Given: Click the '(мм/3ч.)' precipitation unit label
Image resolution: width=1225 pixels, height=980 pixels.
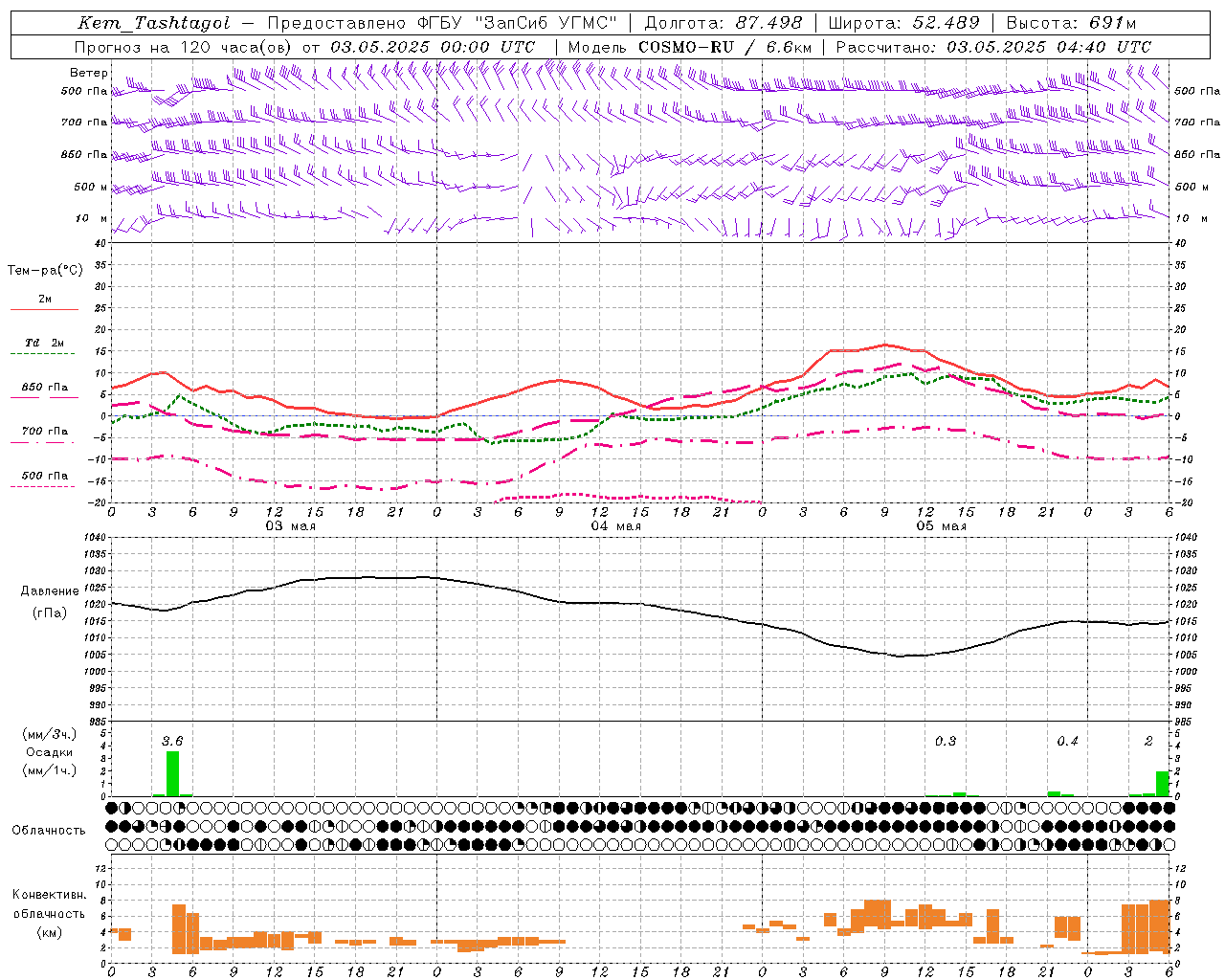Looking at the screenshot, I should [50, 734].
